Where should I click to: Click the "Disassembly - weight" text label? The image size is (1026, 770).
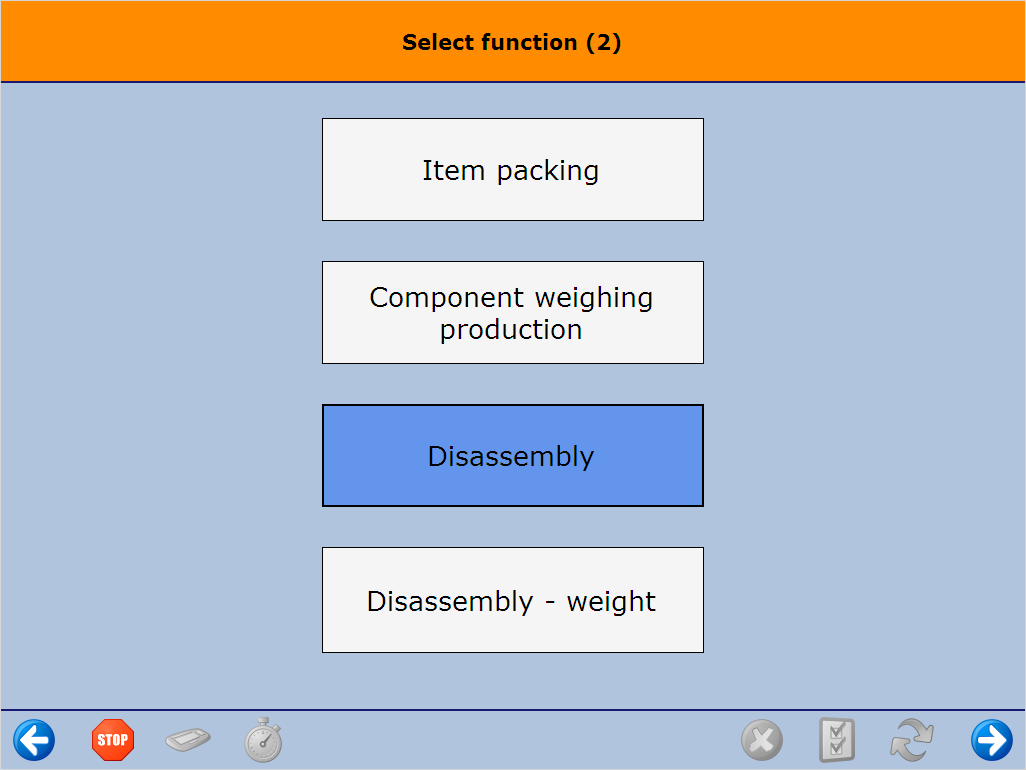pos(511,601)
